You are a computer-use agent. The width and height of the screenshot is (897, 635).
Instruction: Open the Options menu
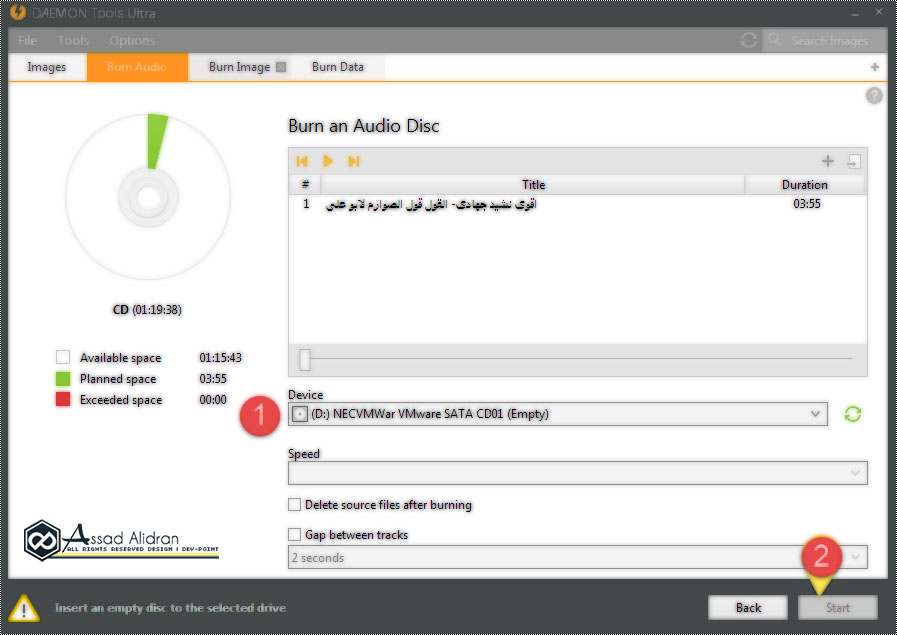click(132, 41)
